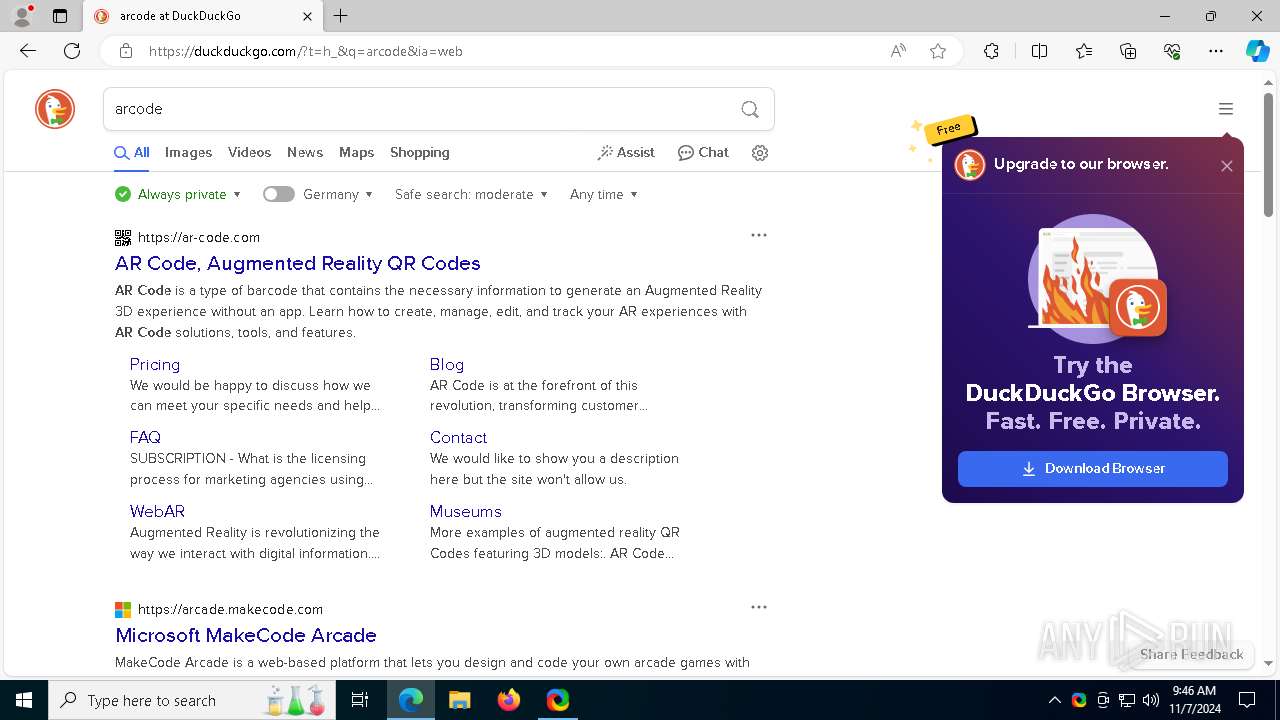The width and height of the screenshot is (1280, 720).
Task: Open Edge profile icon
Action: pyautogui.click(x=22, y=16)
